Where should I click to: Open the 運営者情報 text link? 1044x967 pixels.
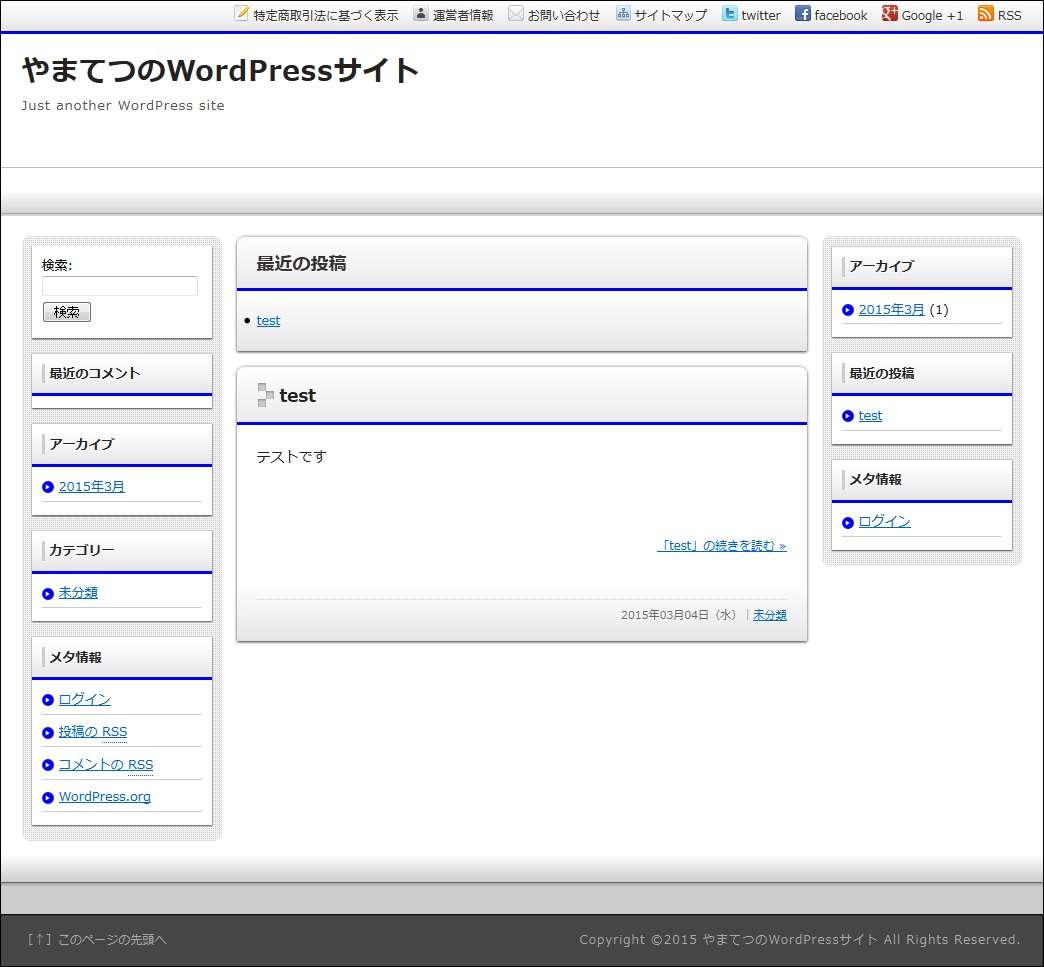463,15
